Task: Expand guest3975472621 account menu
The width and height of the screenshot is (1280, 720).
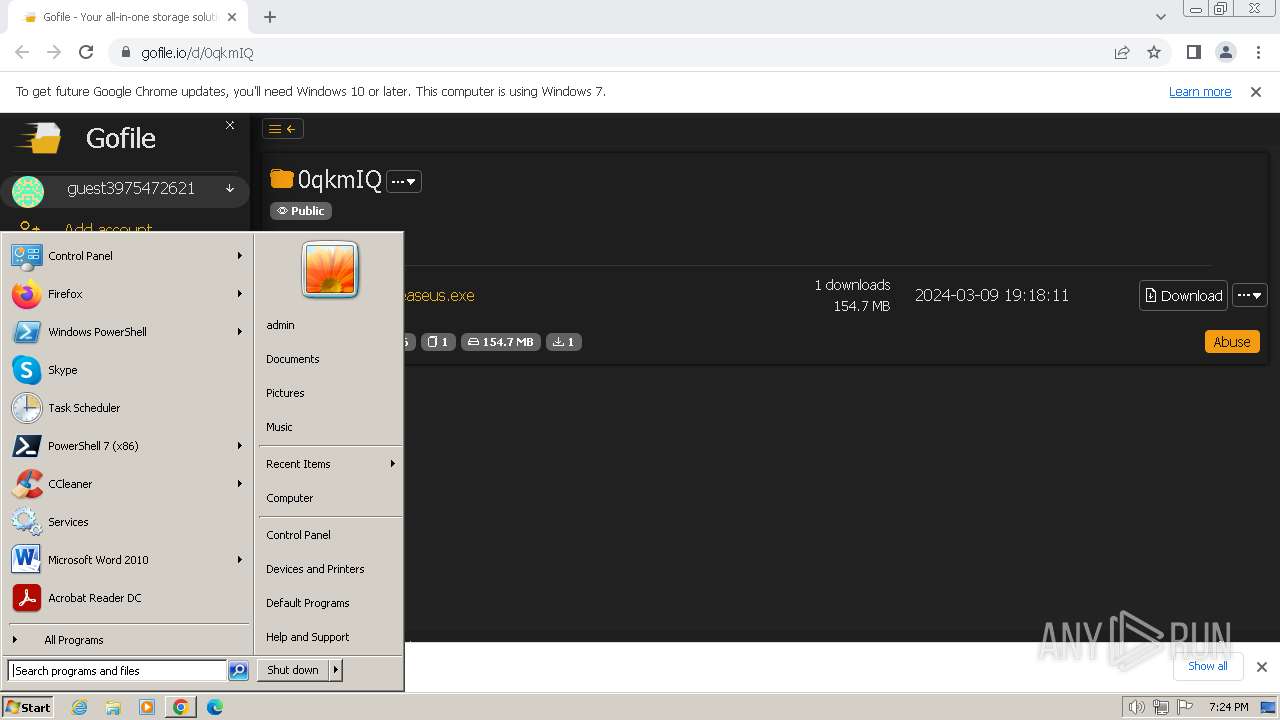Action: tap(125, 189)
